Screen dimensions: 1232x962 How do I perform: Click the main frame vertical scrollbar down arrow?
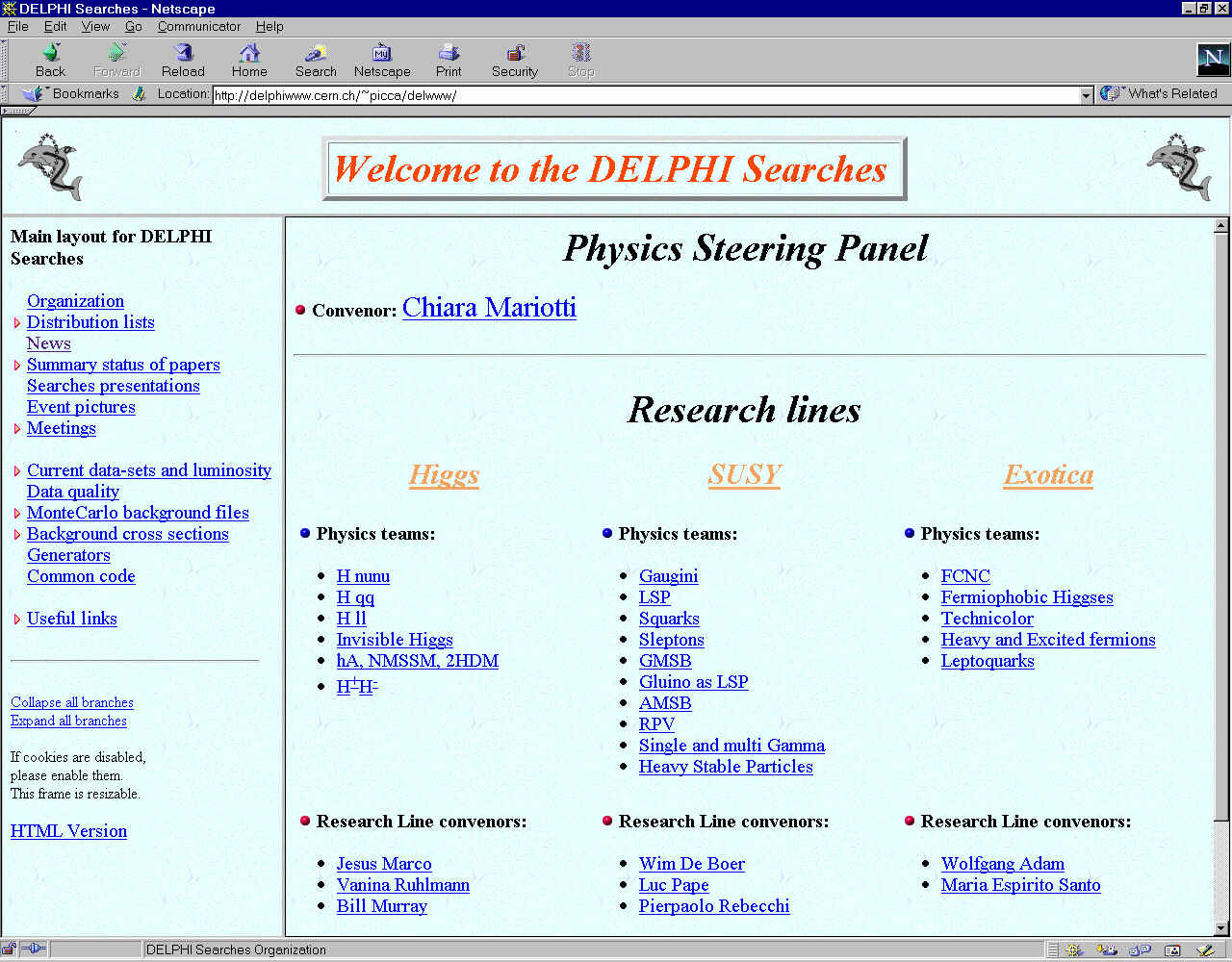[1221, 927]
